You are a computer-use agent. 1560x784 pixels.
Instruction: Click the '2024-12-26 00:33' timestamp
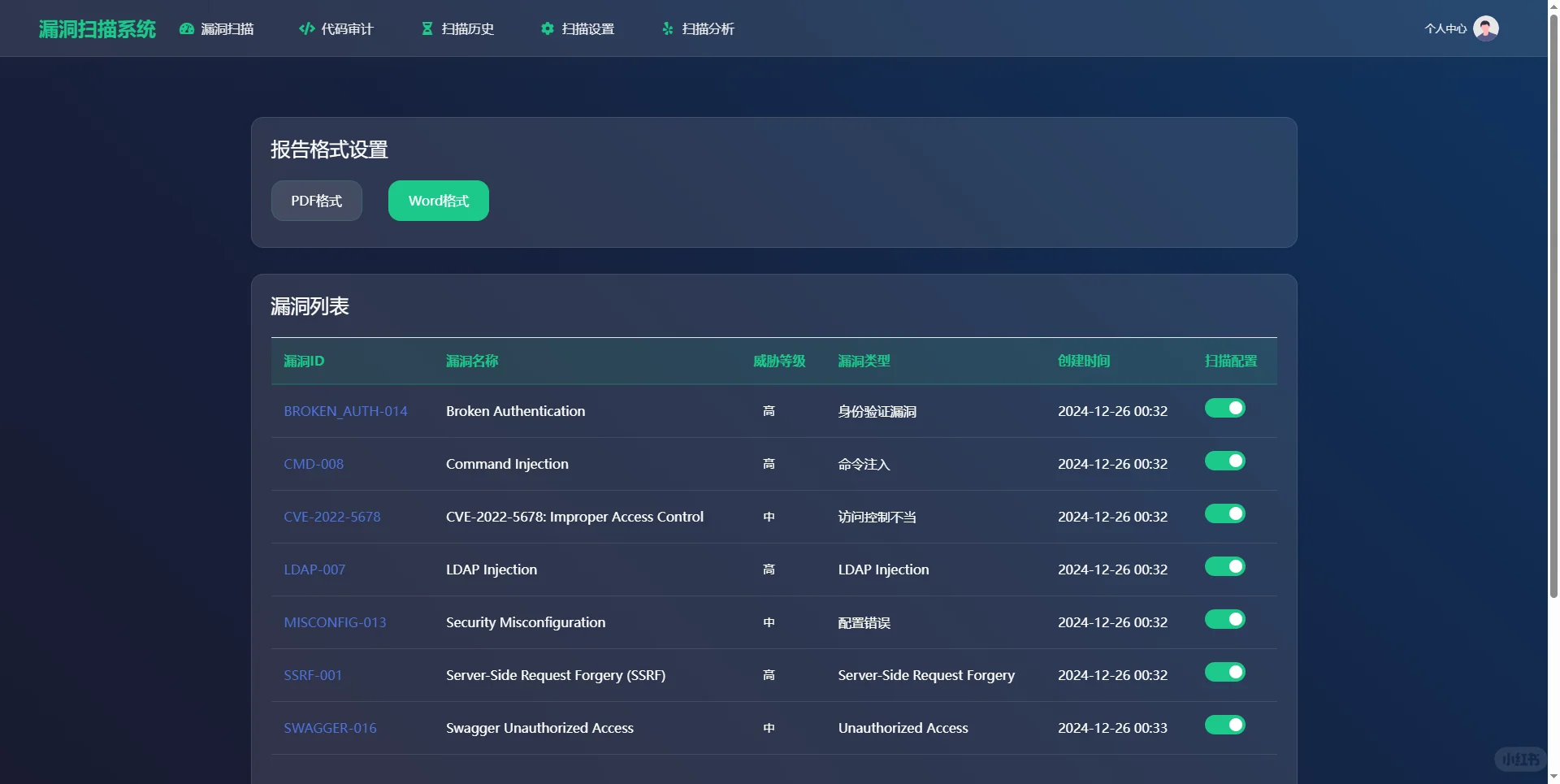tap(1113, 728)
